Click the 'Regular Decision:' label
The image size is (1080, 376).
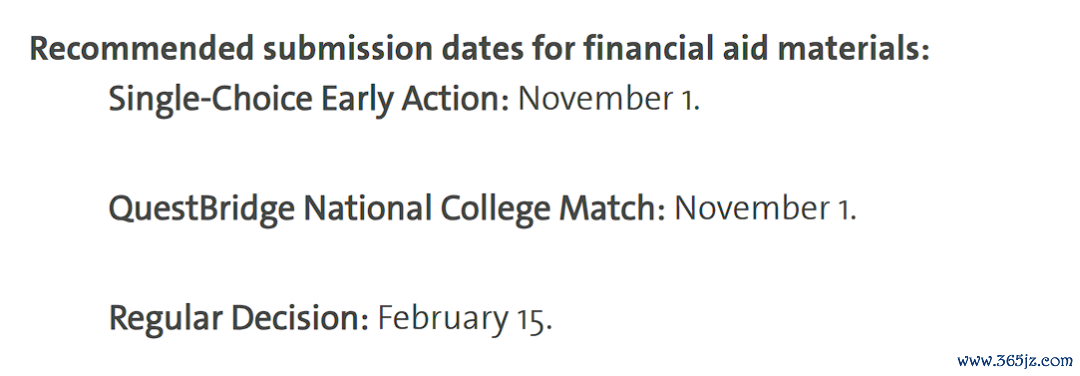(x=238, y=319)
